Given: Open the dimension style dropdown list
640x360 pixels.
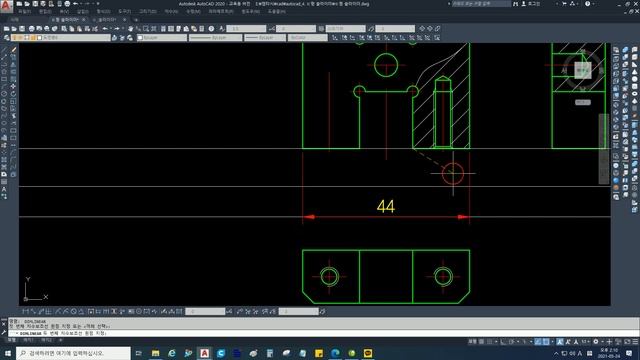Looking at the screenshot, I should (296, 29).
